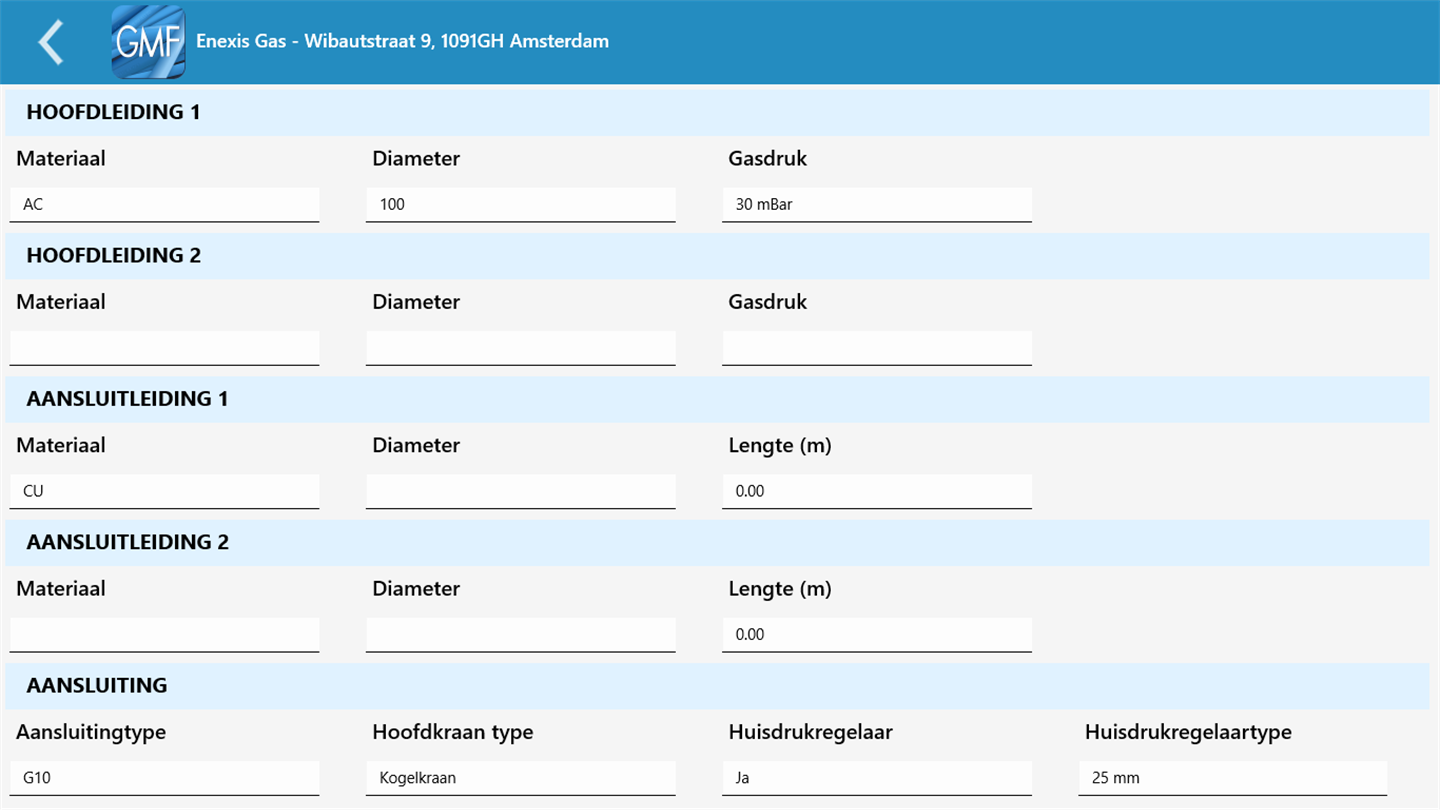Click empty Materiaal field under Aansluitleiding 2
Image resolution: width=1440 pixels, height=810 pixels.
tap(165, 634)
